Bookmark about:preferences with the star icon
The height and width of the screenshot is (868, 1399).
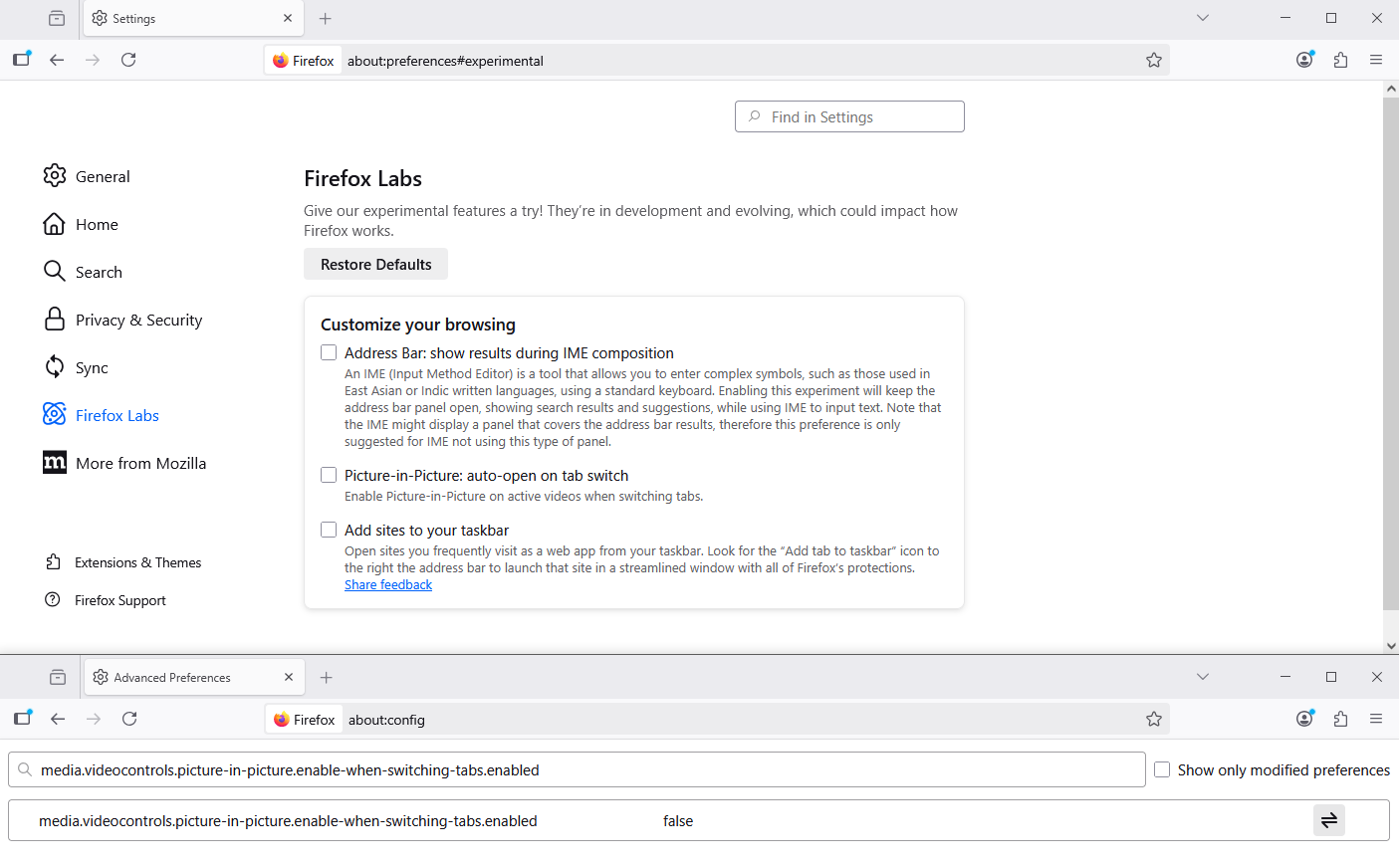pyautogui.click(x=1153, y=60)
